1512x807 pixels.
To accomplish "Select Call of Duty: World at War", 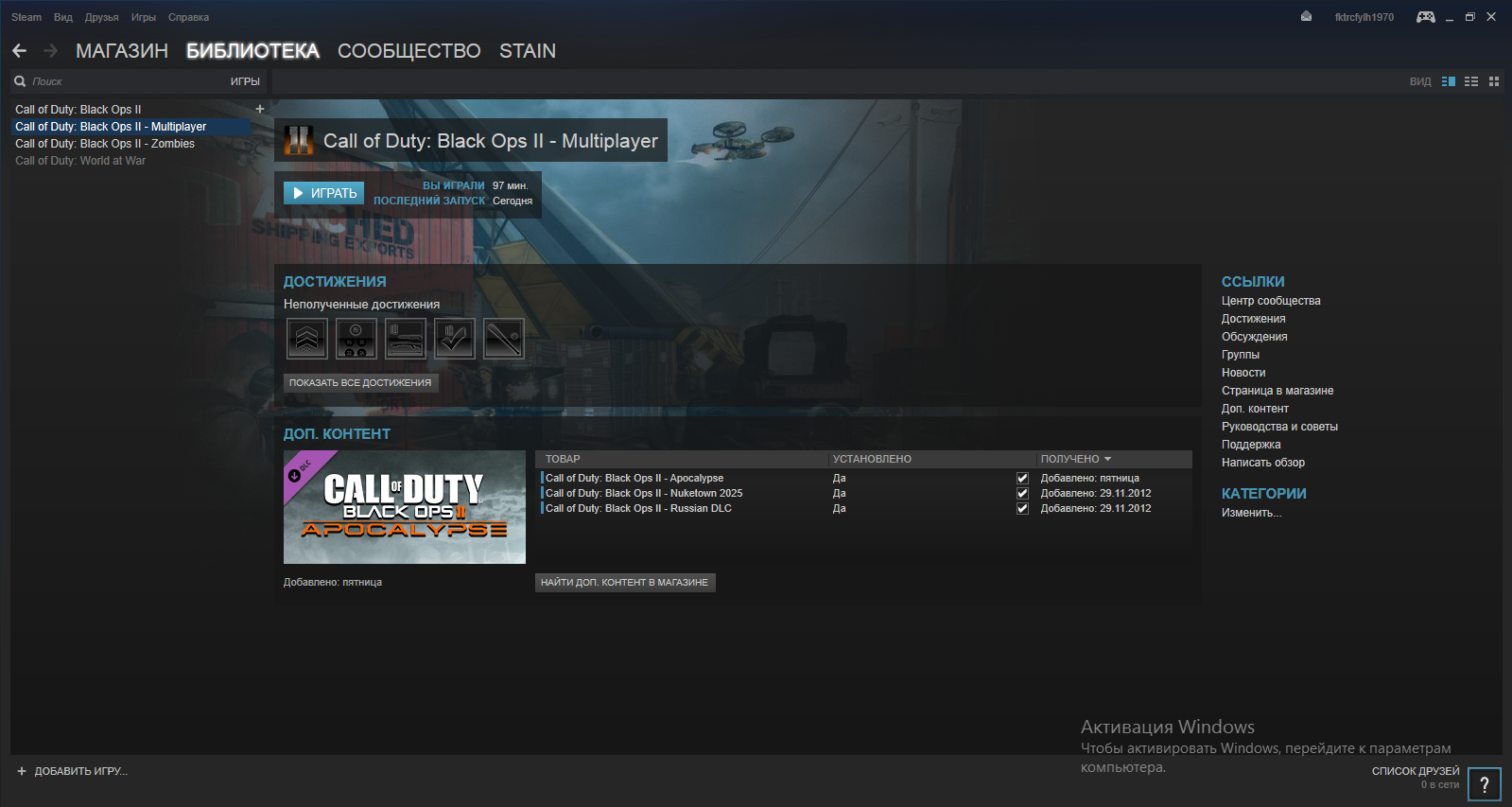I will coord(131,161).
